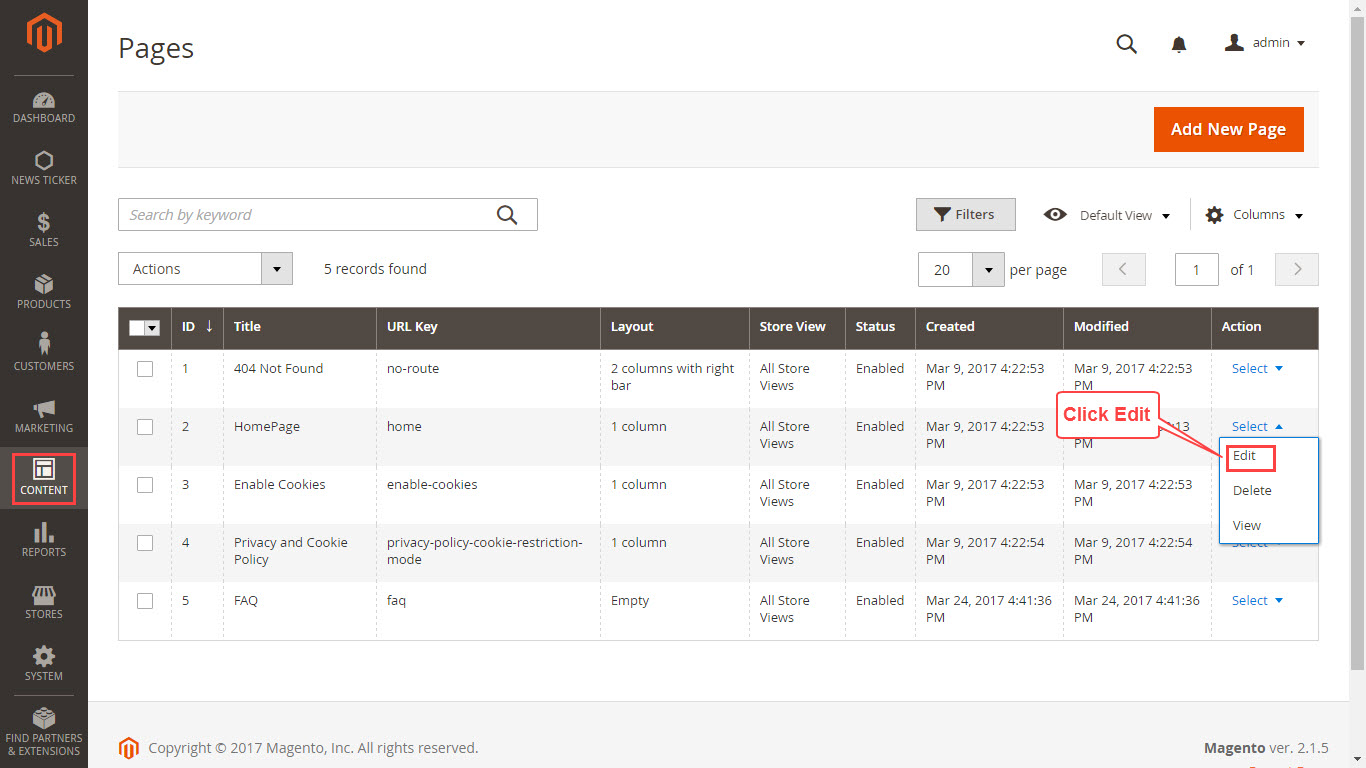Select checkbox for Privacy and Cookie Policy row
Image resolution: width=1366 pixels, height=768 pixels.
pos(145,543)
